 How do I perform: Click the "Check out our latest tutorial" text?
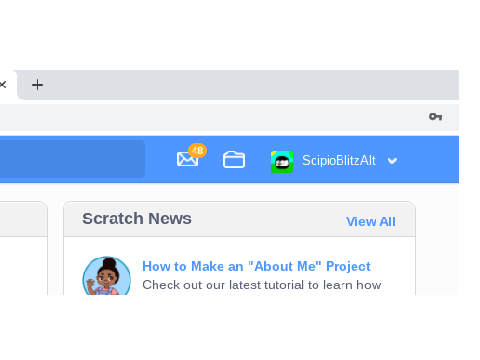pyautogui.click(x=262, y=285)
